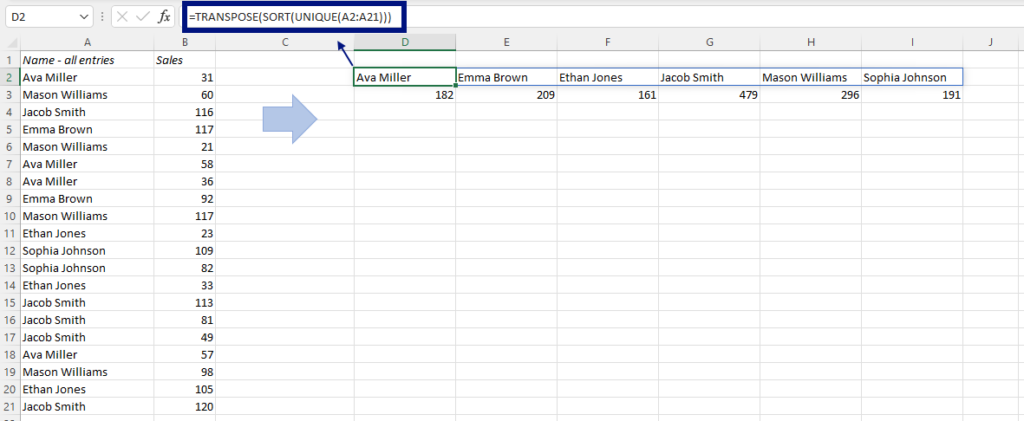Image resolution: width=1024 pixels, height=421 pixels.
Task: Select row 12 header
Action: (x=10, y=251)
